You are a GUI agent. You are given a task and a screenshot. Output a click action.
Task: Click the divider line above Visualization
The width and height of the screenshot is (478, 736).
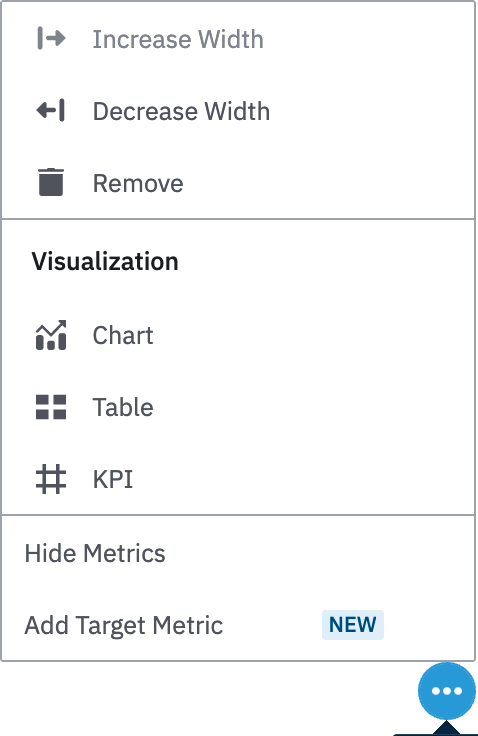tap(239, 219)
